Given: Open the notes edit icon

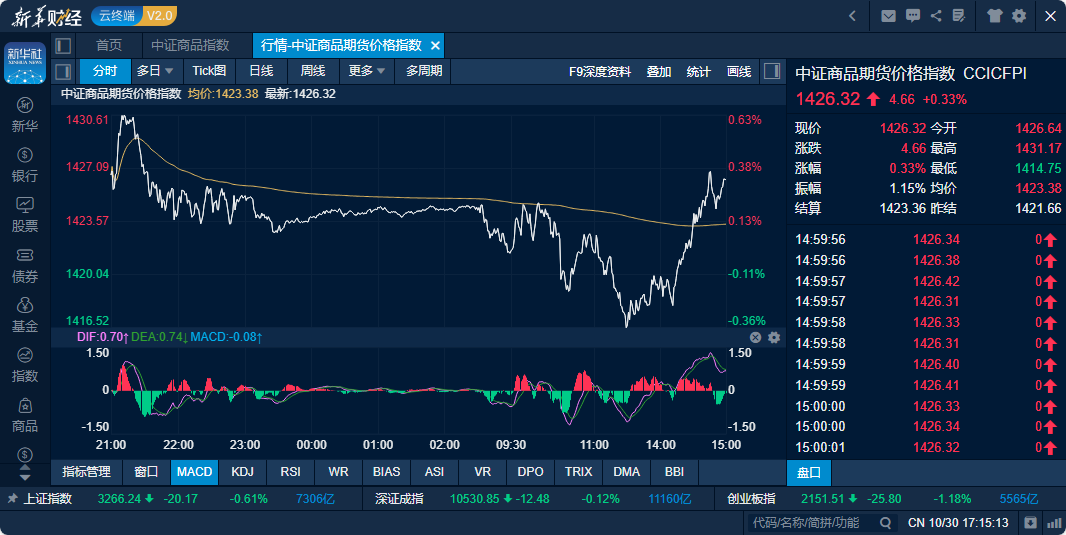Looking at the screenshot, I should (959, 16).
